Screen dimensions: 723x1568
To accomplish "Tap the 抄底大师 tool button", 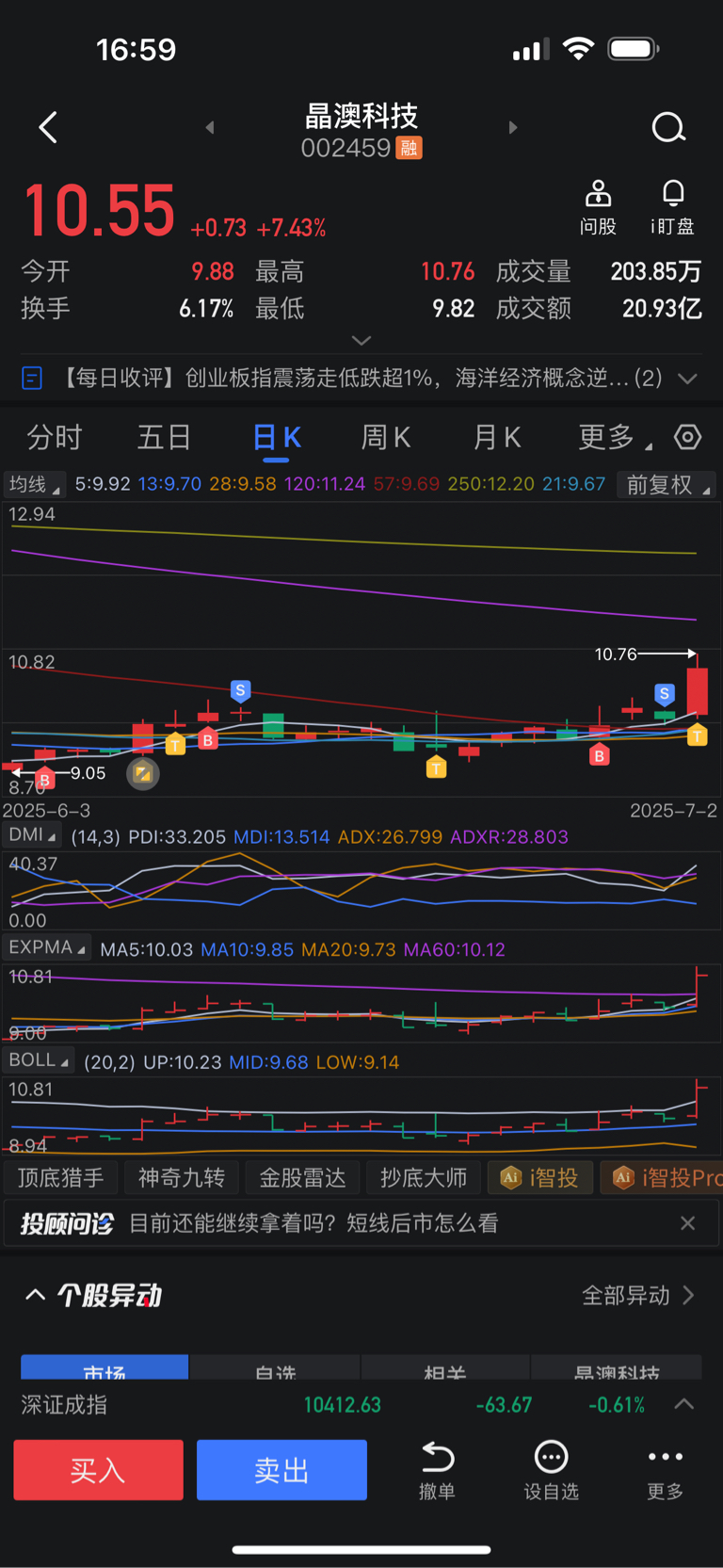I will [424, 1178].
